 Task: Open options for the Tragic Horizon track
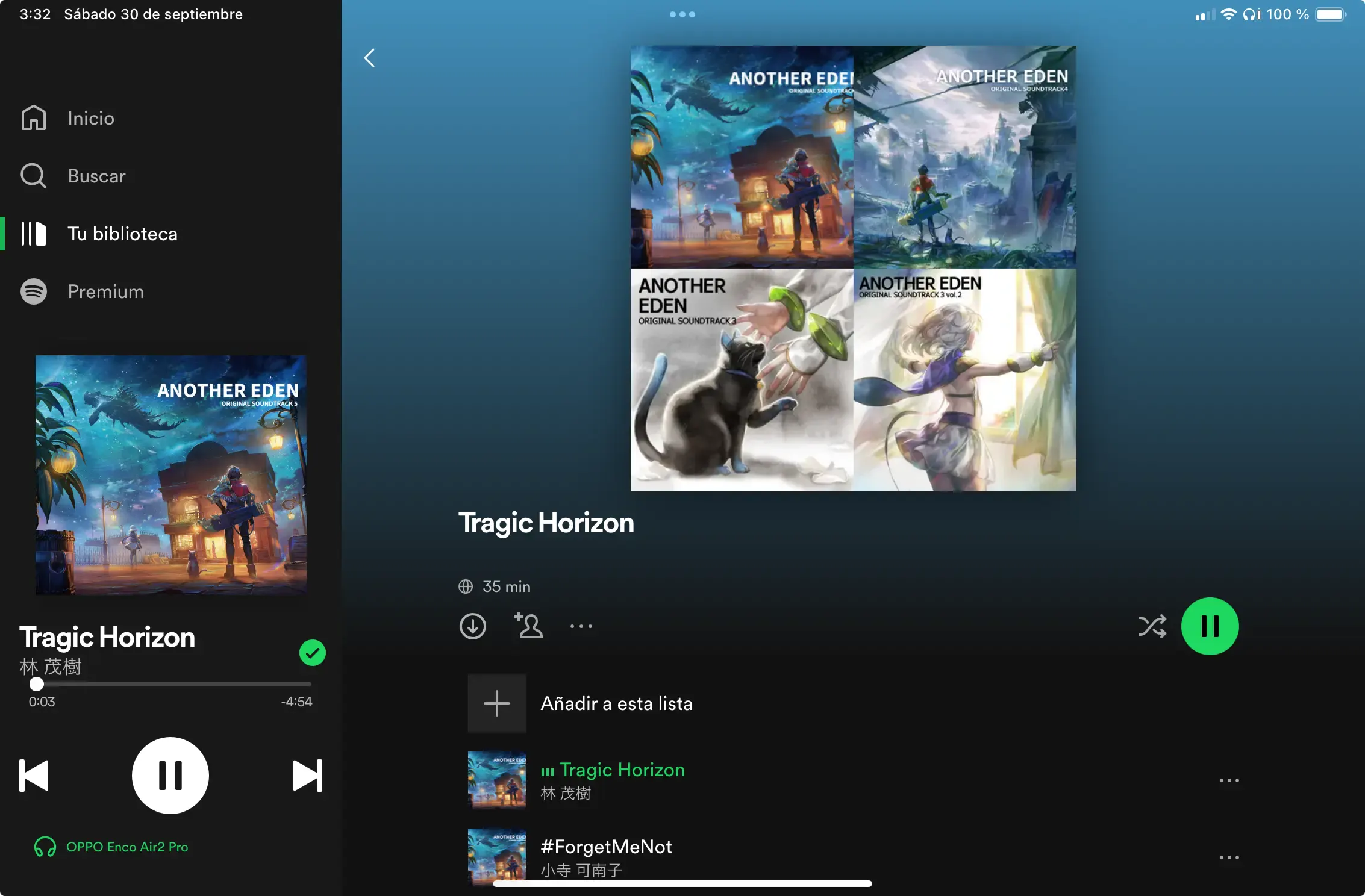(1229, 780)
